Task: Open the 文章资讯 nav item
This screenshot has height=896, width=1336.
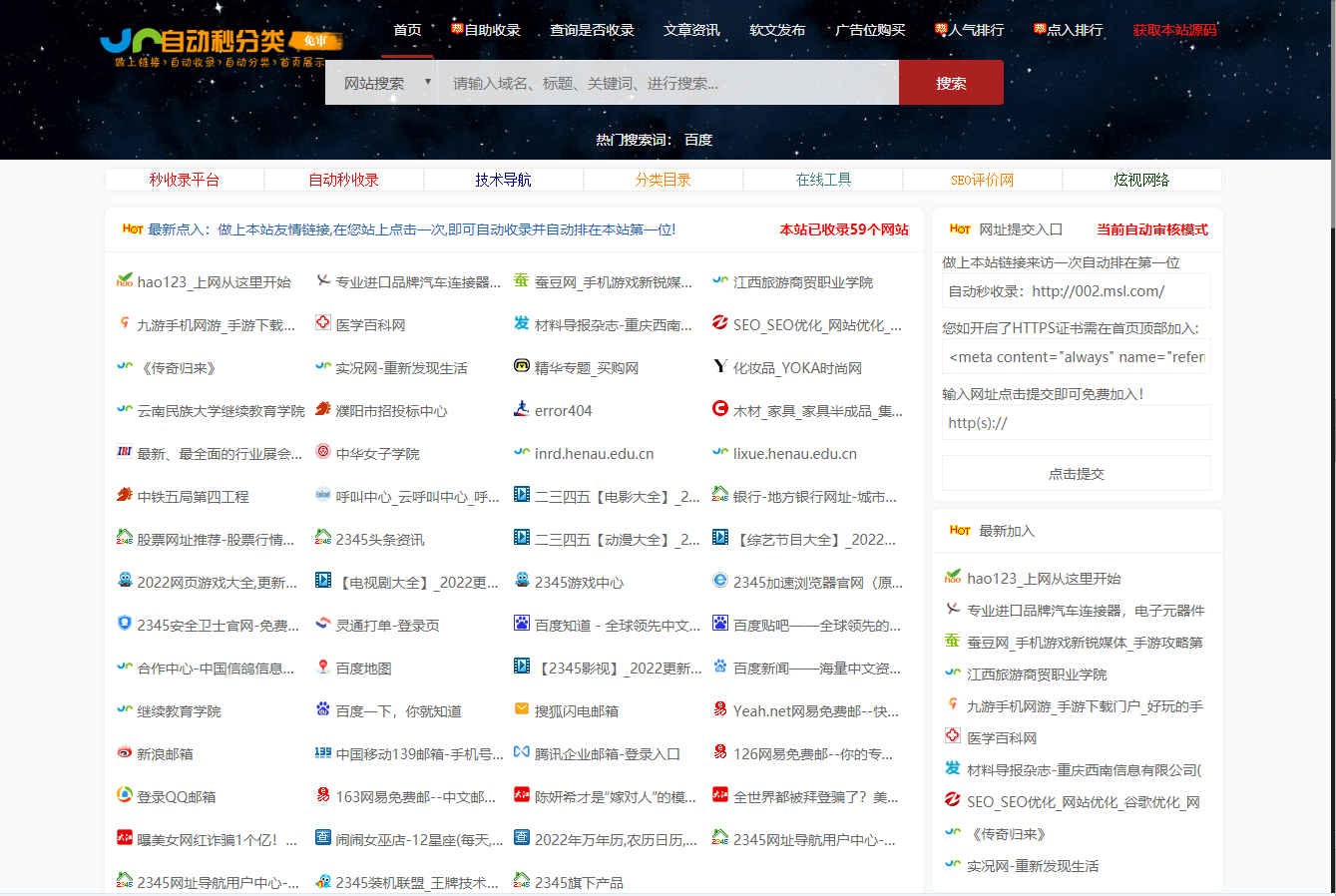Action: click(x=691, y=30)
